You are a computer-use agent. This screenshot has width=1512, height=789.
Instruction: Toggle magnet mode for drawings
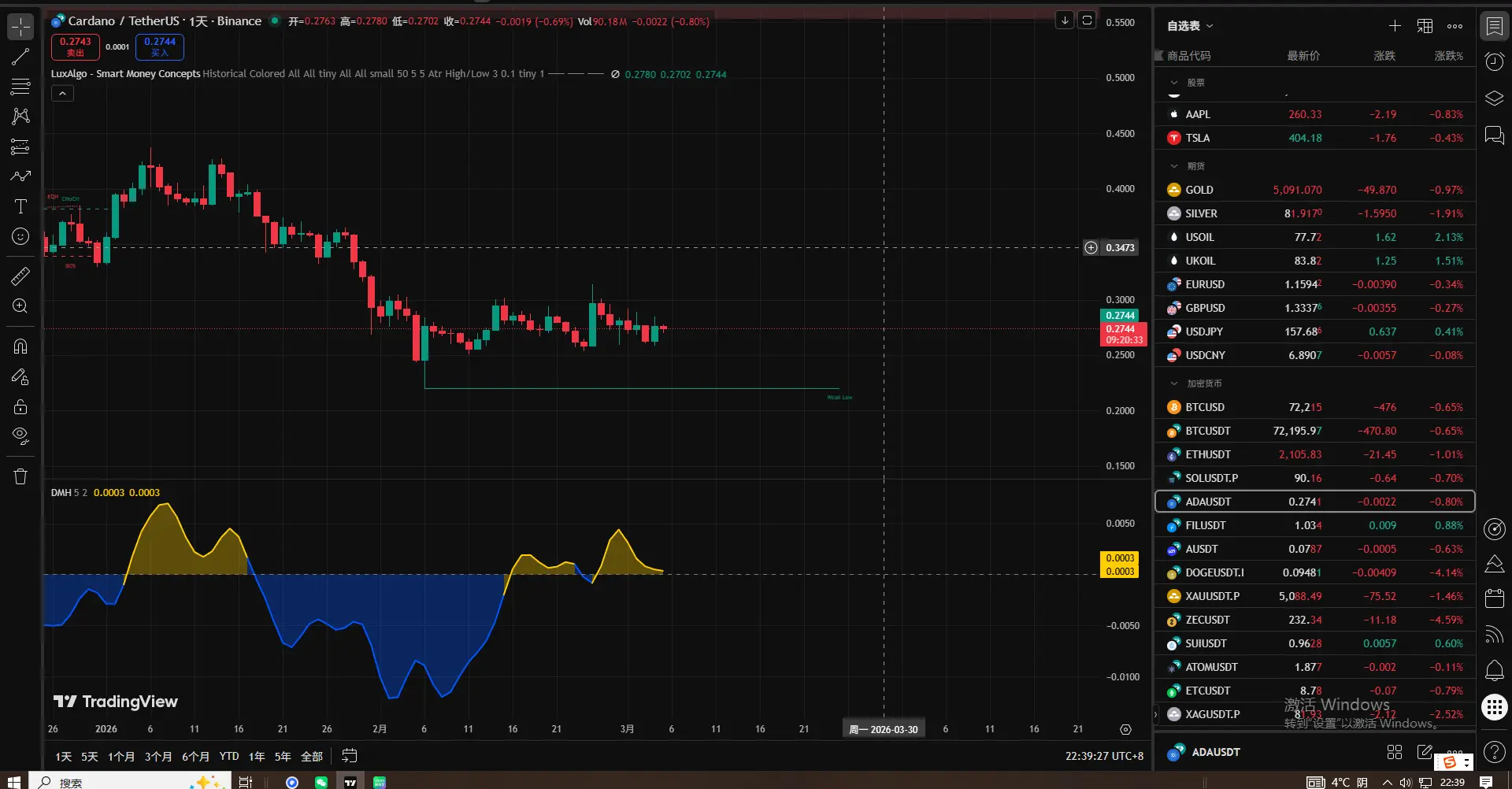click(20, 346)
